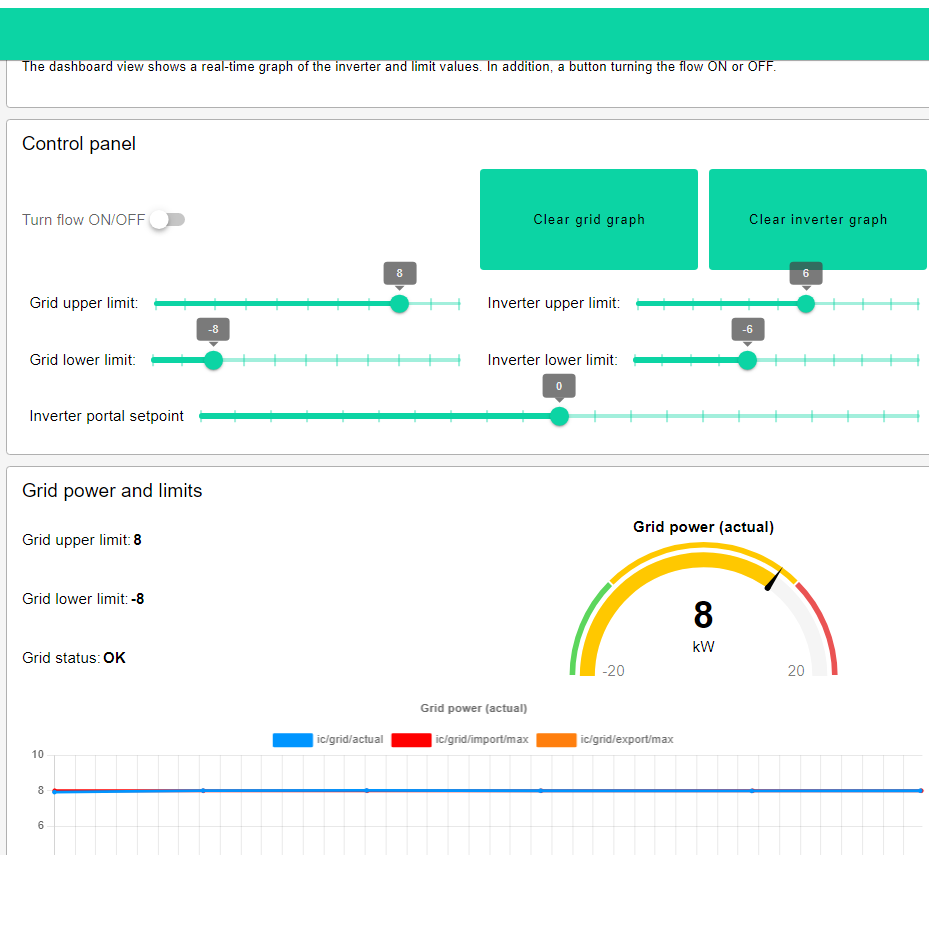Click the -8 bubble above Grid lower limit
Screen dimensions: 929x928
pyautogui.click(x=213, y=329)
